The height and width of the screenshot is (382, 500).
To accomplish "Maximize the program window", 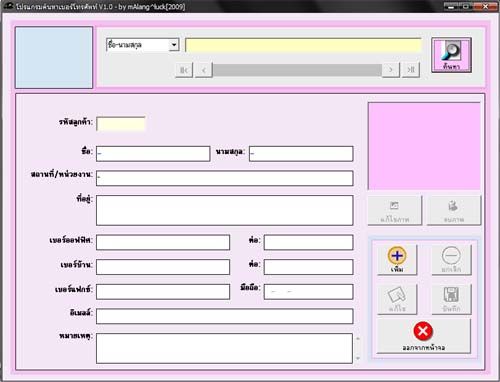I will (467, 6).
